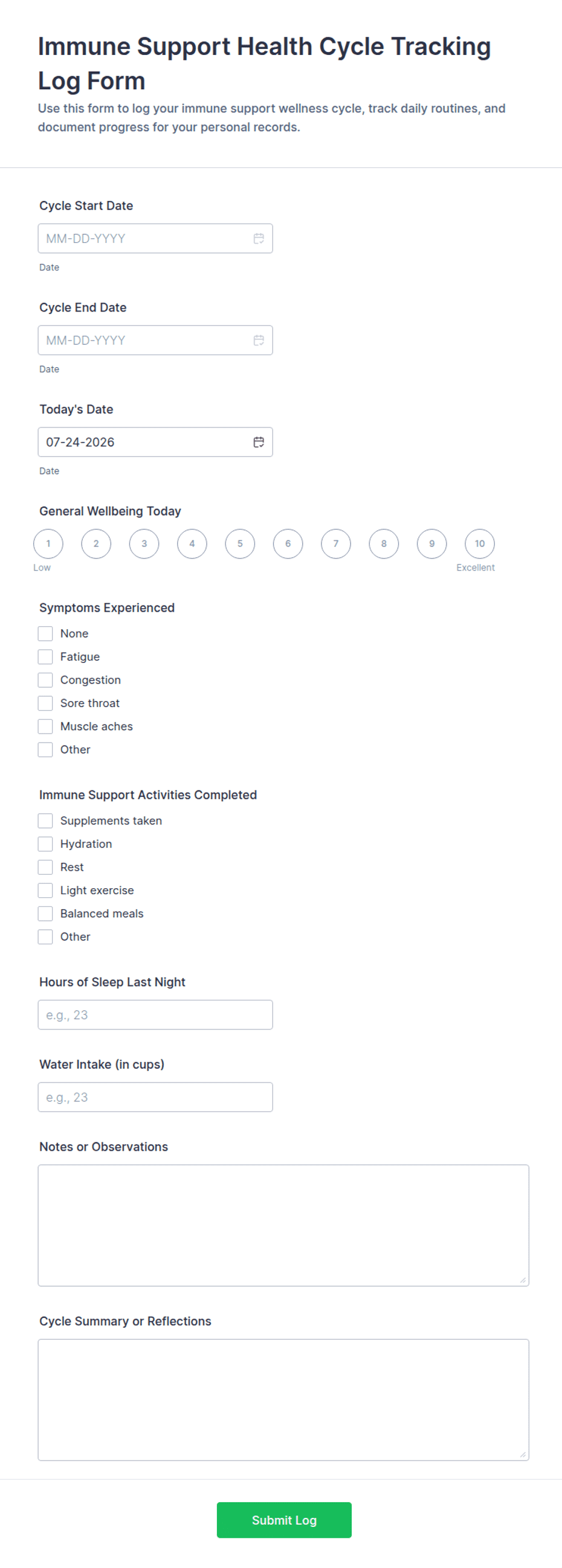562x1568 pixels.
Task: Click the Water Intake cups field
Action: point(155,1097)
